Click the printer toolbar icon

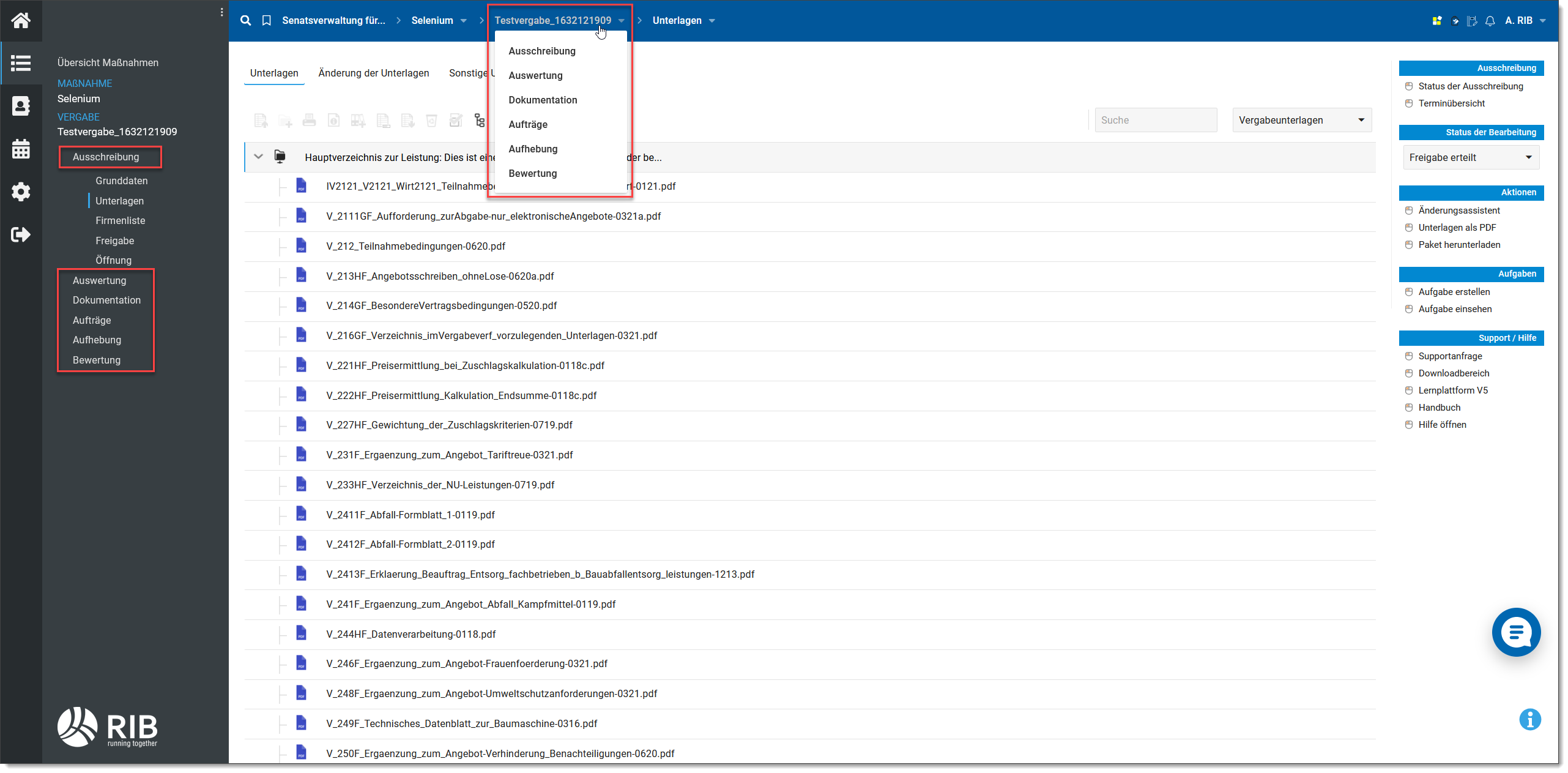coord(310,120)
